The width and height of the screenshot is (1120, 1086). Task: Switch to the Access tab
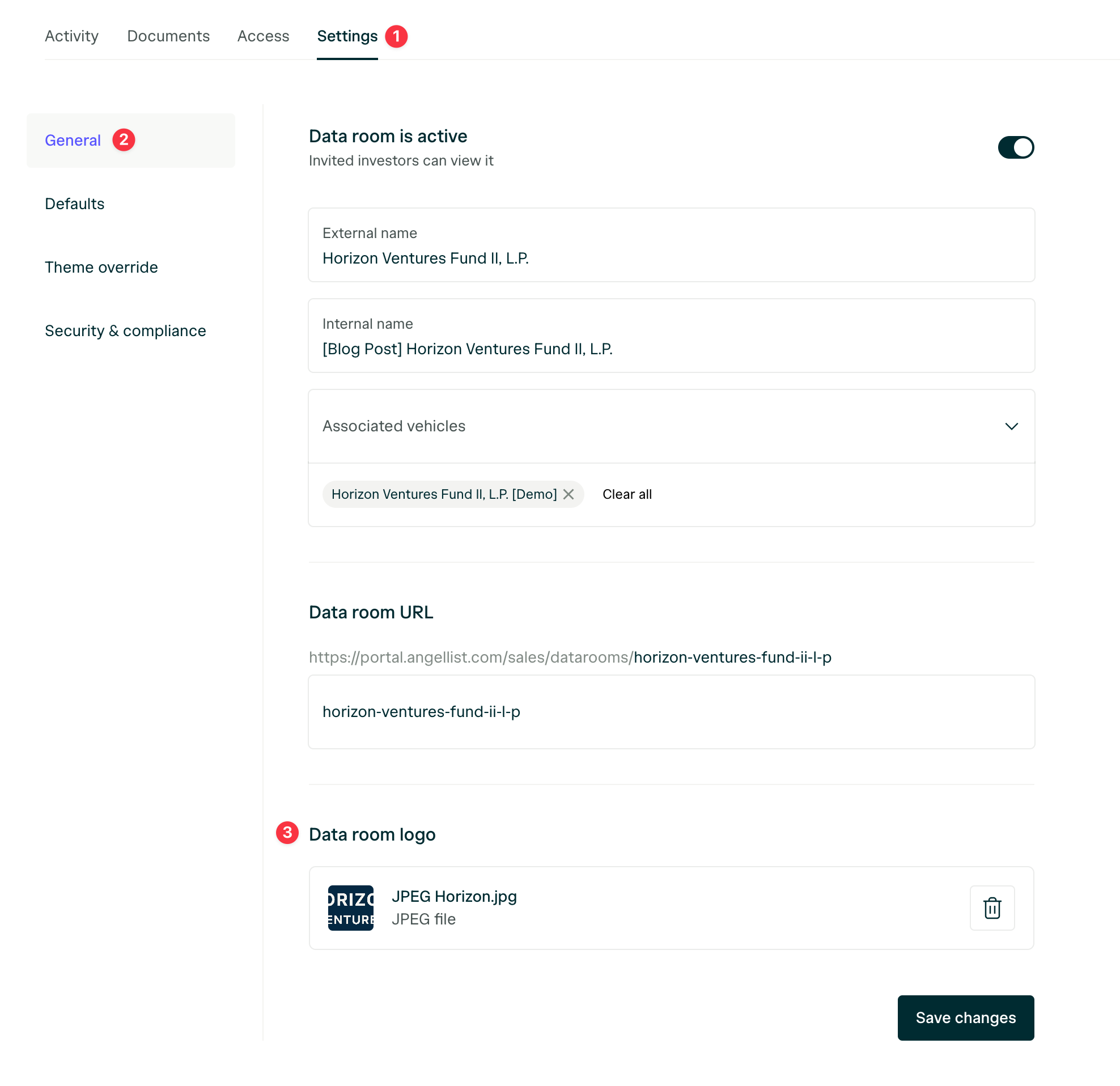tap(263, 36)
